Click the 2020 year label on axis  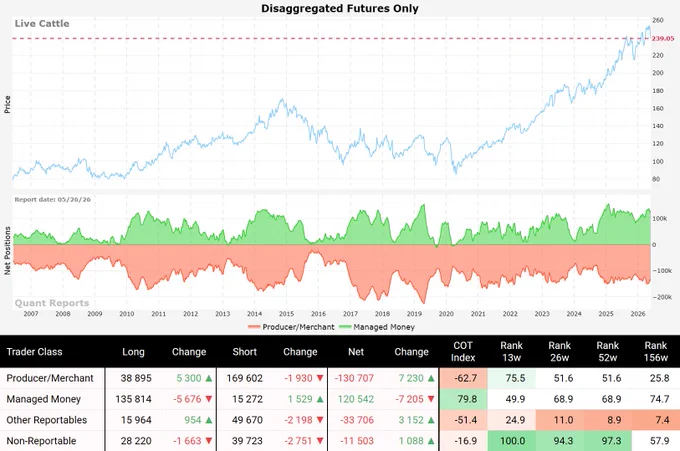pyautogui.click(x=446, y=314)
